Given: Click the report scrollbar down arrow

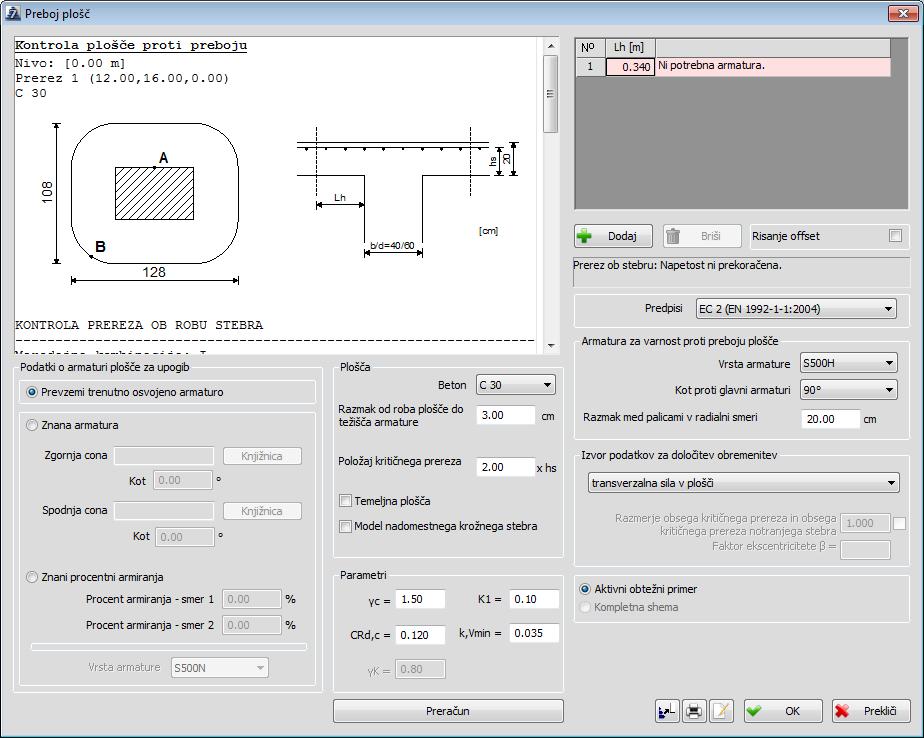Looking at the screenshot, I should pyautogui.click(x=550, y=345).
